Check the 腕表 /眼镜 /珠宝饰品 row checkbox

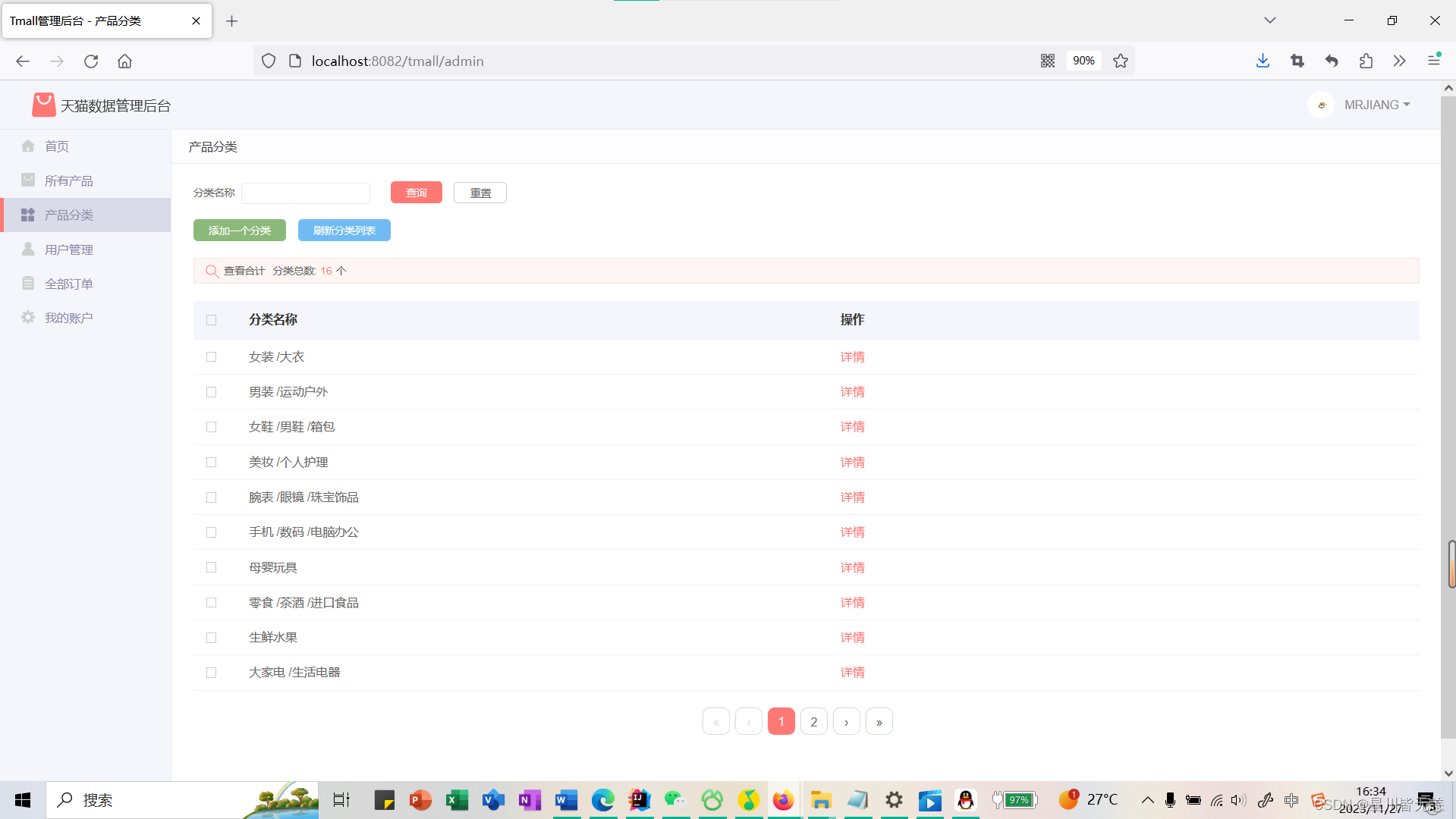click(x=212, y=497)
